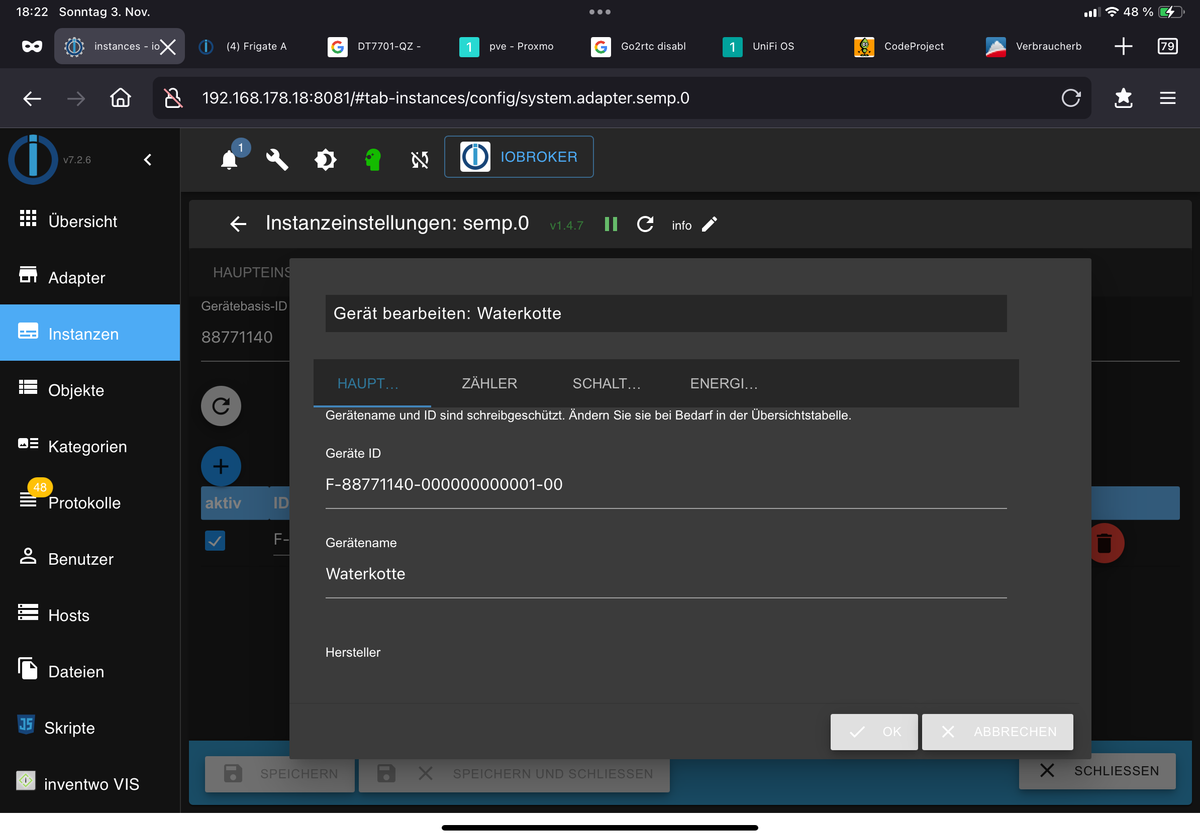The image size is (1200, 838).
Task: Click the Gerätename input field
Action: coord(665,574)
